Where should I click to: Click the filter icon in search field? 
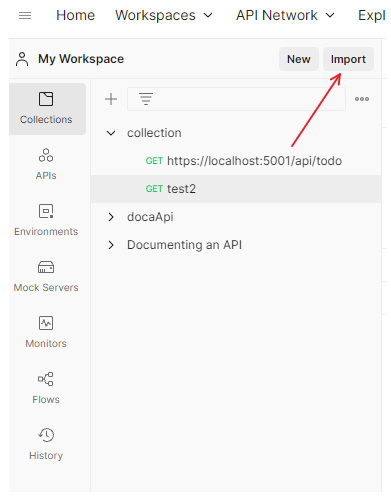(146, 99)
